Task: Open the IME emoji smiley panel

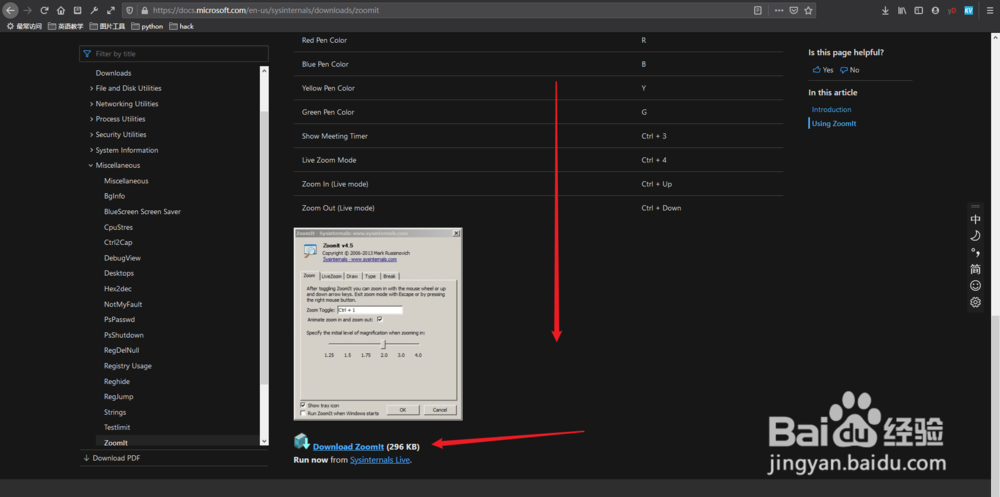Action: 975,285
